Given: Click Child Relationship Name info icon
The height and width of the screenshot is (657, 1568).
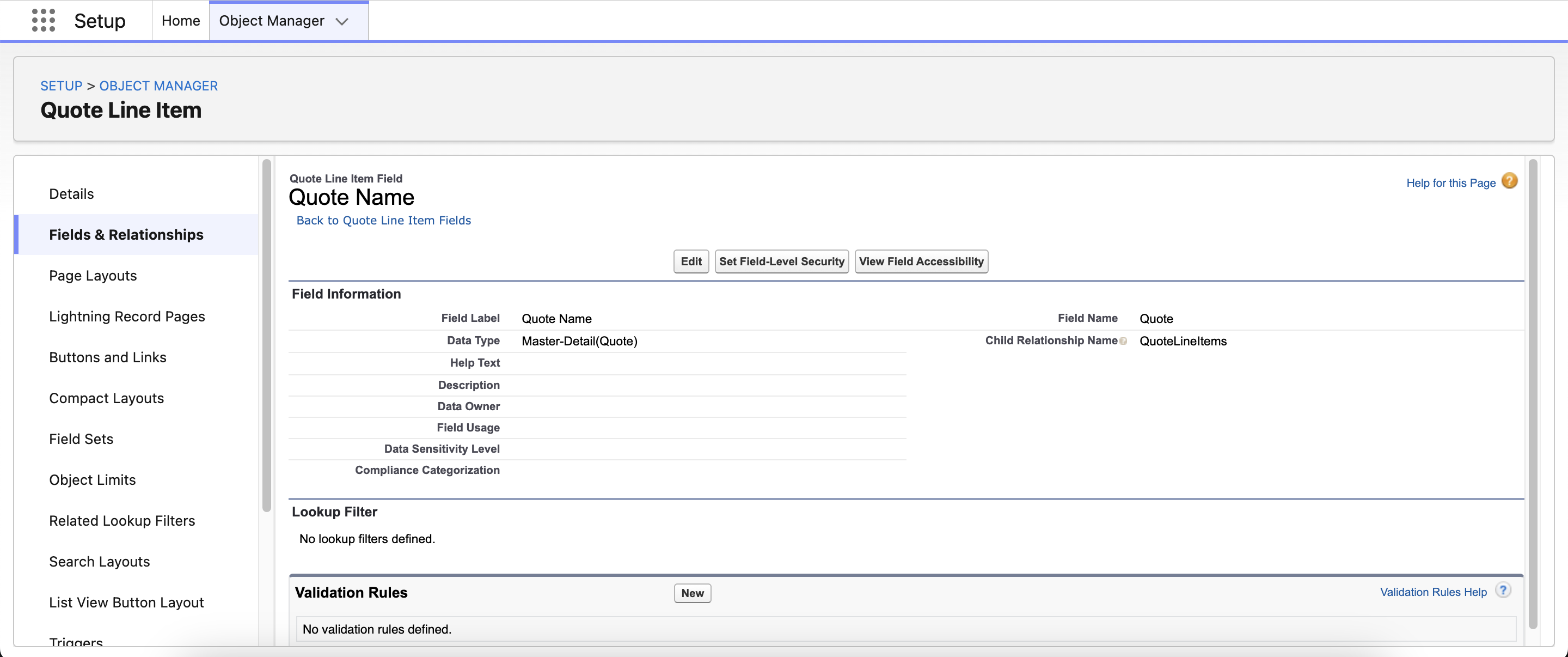Looking at the screenshot, I should [1123, 342].
